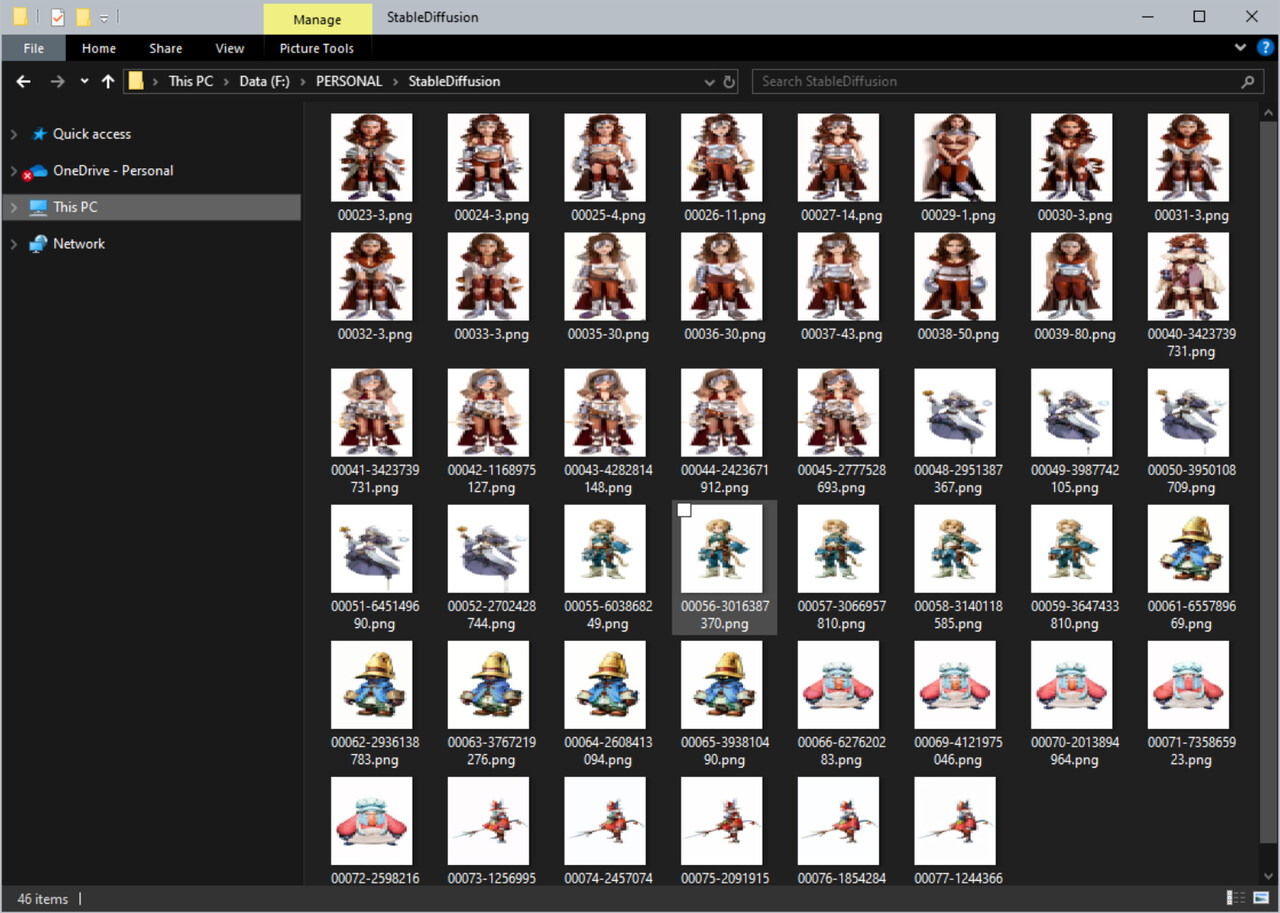Select thumbnail 00055-603868249.png
The height and width of the screenshot is (913, 1280).
point(605,549)
